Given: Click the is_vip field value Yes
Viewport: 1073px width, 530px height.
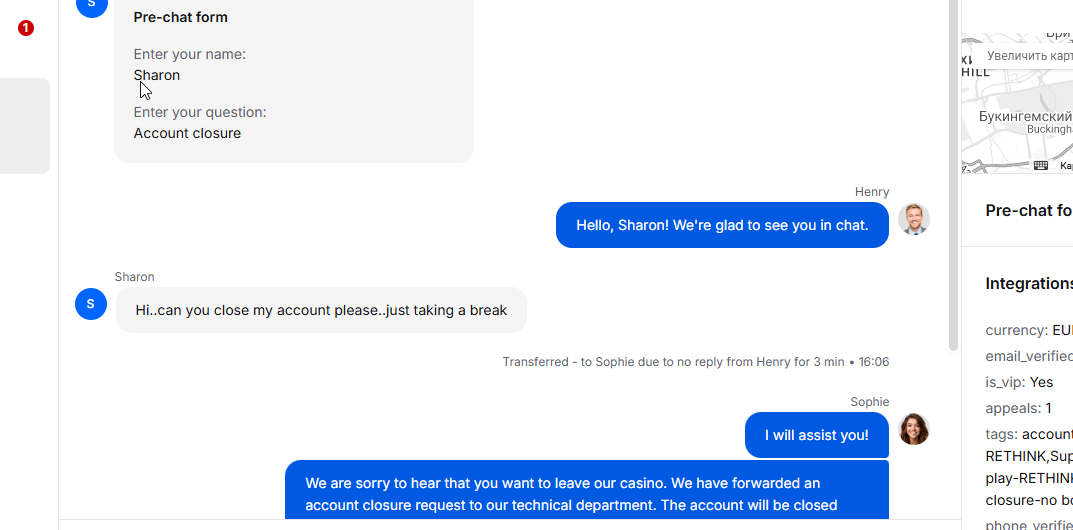Looking at the screenshot, I should click(1041, 382).
